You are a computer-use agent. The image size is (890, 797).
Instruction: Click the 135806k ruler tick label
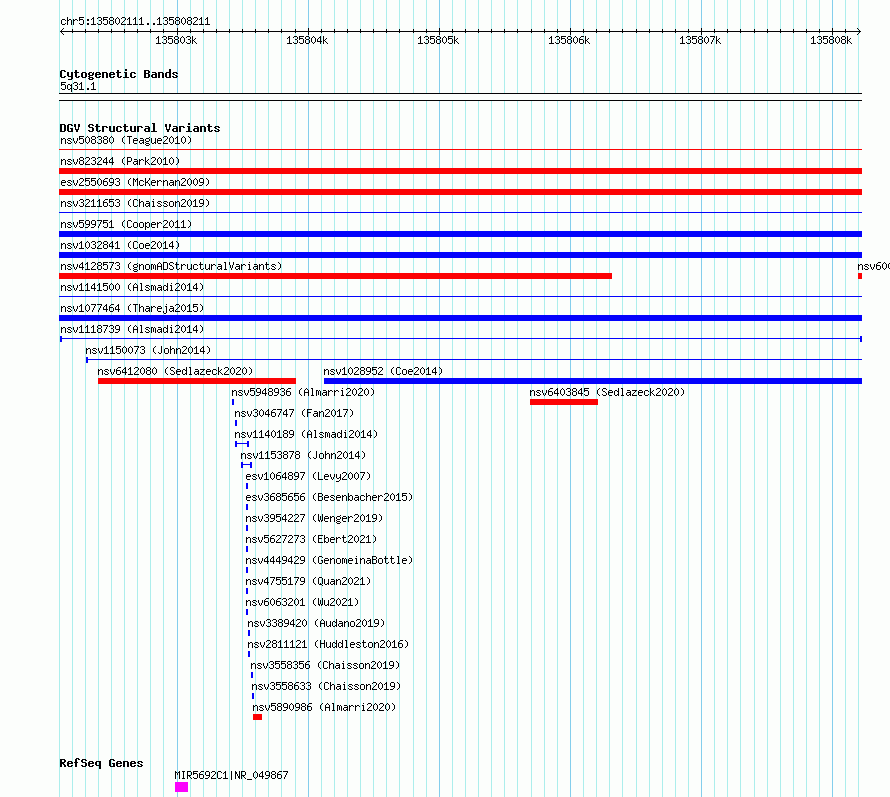569,40
